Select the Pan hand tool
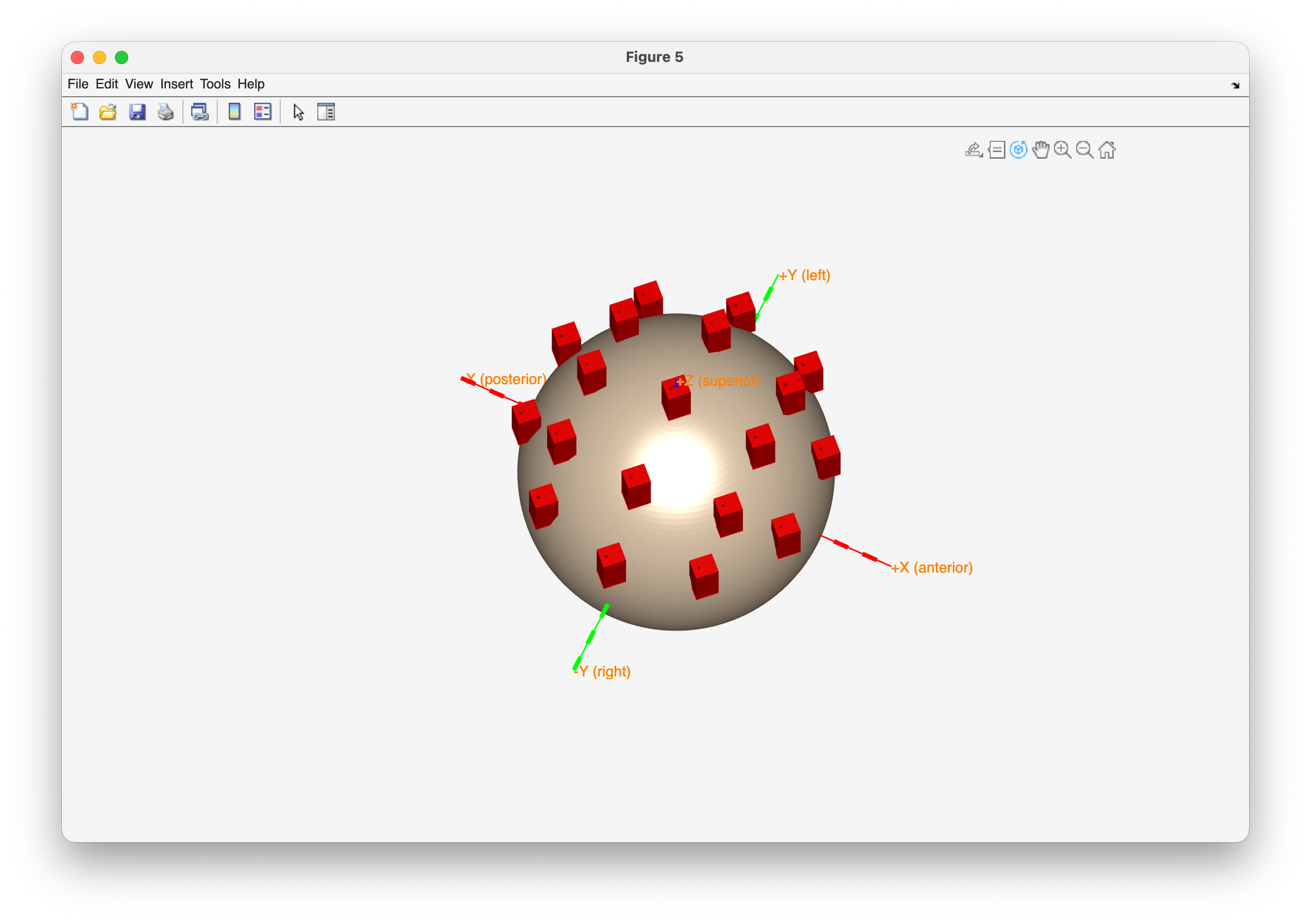 point(1040,150)
